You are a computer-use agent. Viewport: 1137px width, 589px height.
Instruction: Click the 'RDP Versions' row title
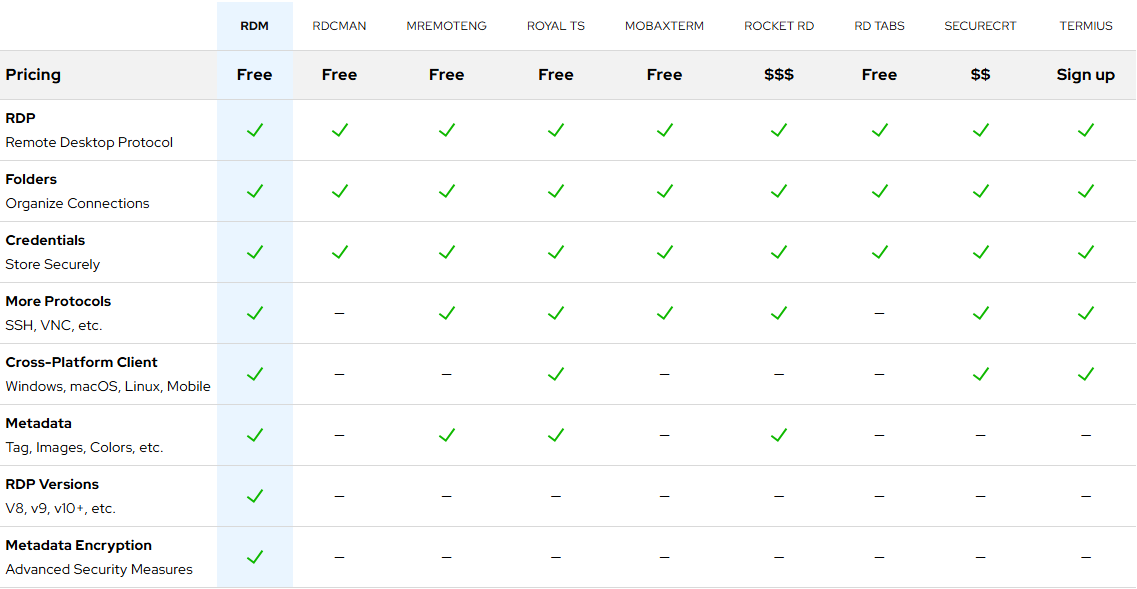(x=52, y=484)
